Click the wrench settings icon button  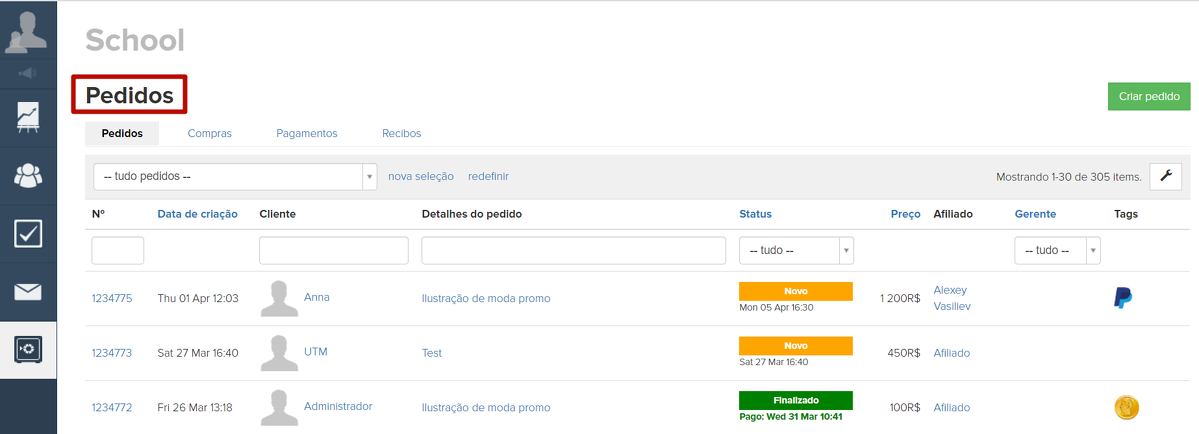pos(1165,176)
